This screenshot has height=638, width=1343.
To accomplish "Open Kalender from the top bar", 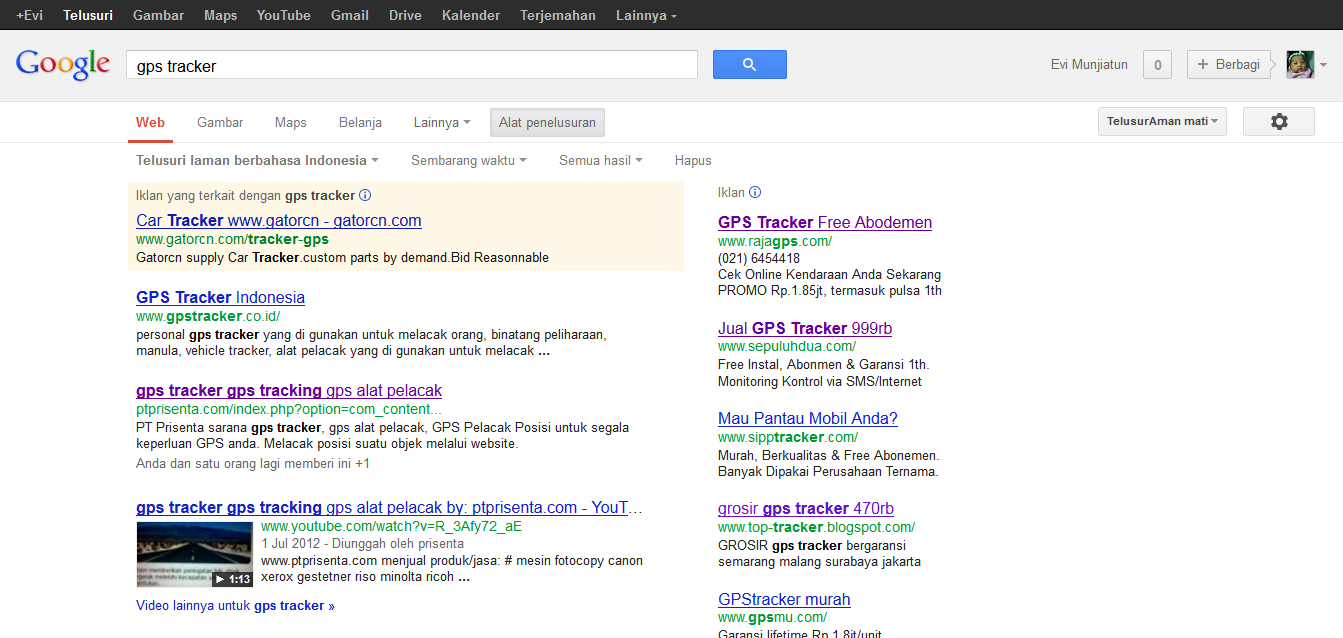I will coord(471,15).
